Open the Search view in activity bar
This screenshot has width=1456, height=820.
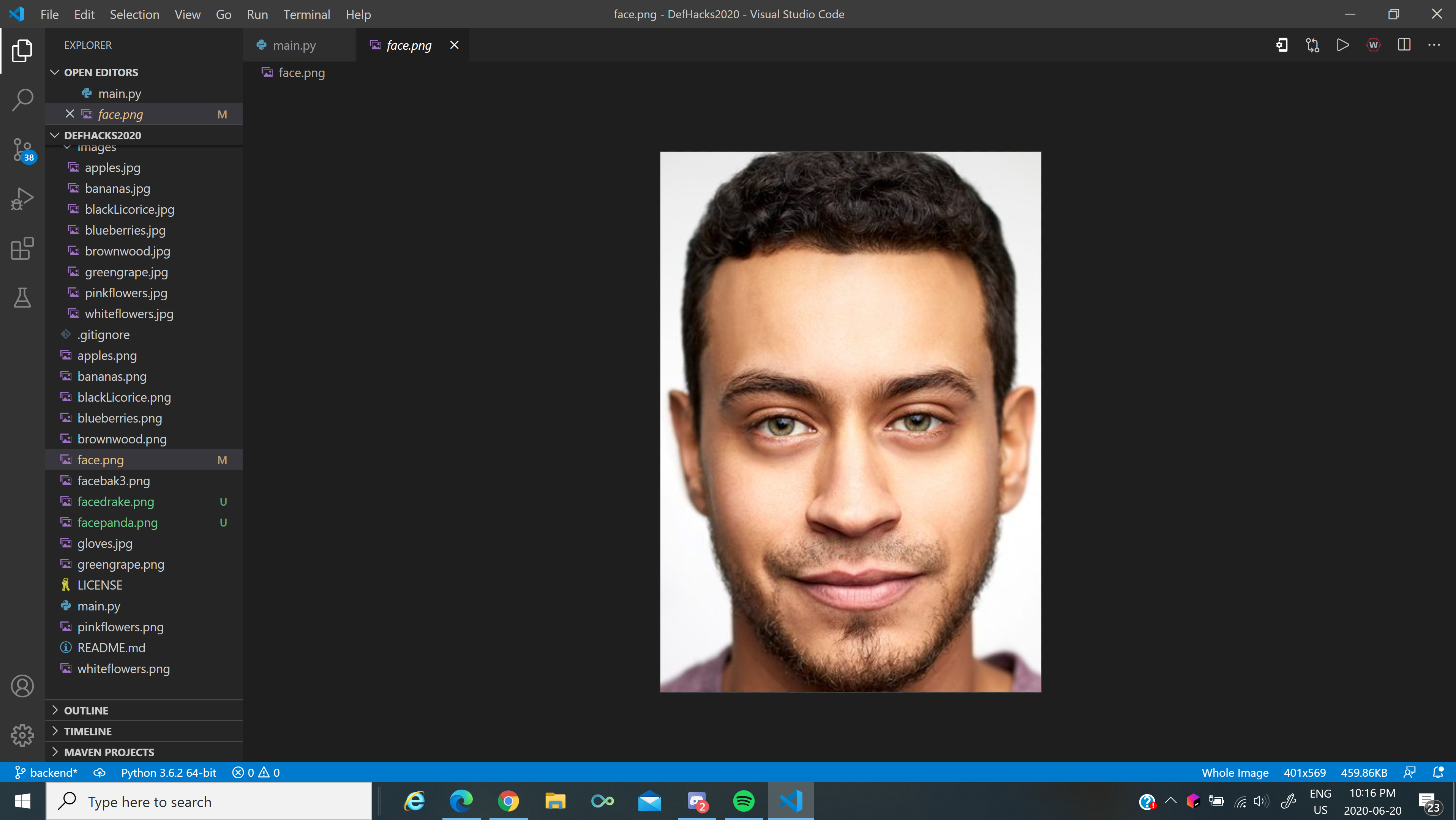coord(23,100)
